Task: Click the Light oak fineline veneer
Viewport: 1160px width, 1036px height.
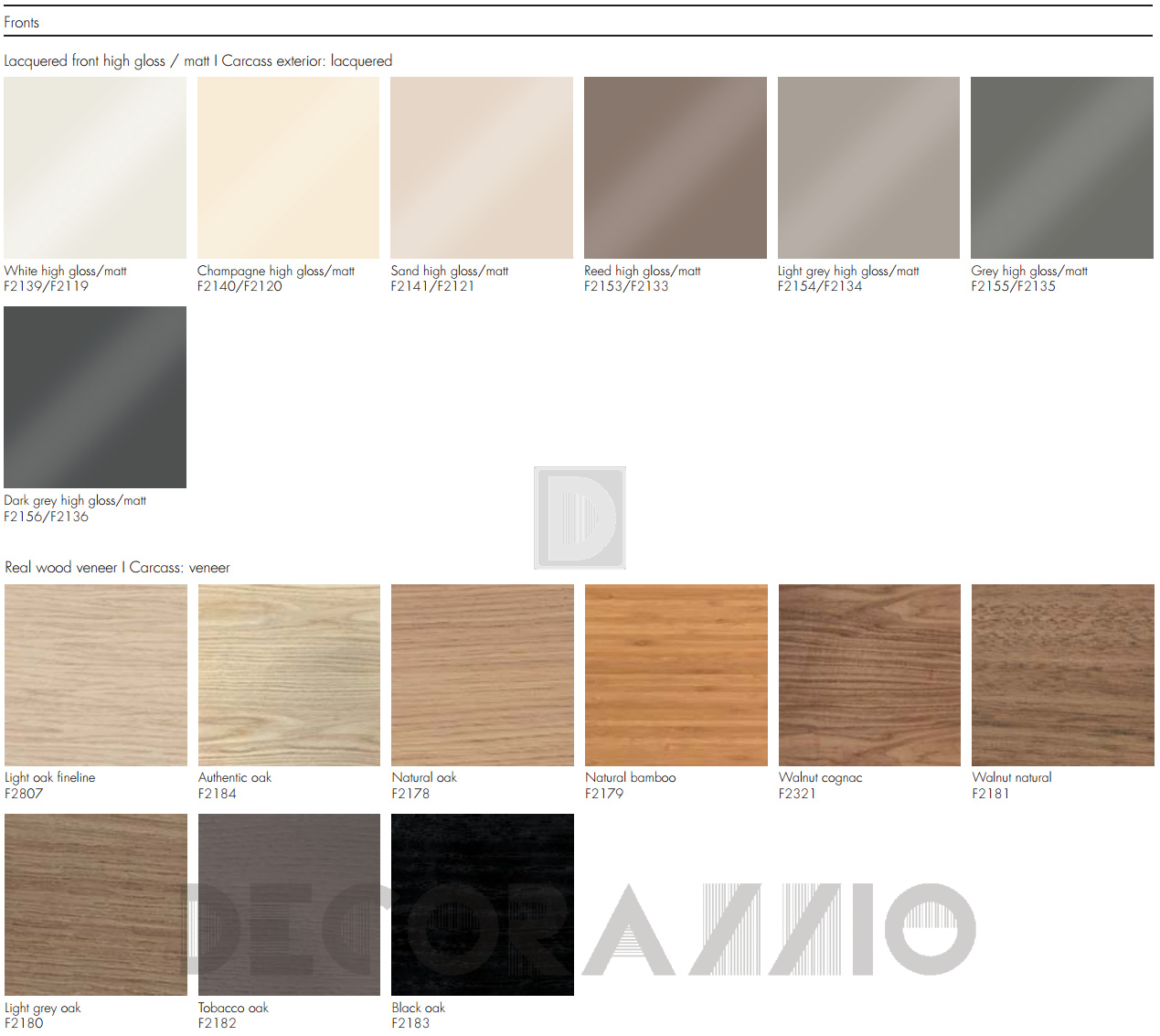Action: coord(96,675)
